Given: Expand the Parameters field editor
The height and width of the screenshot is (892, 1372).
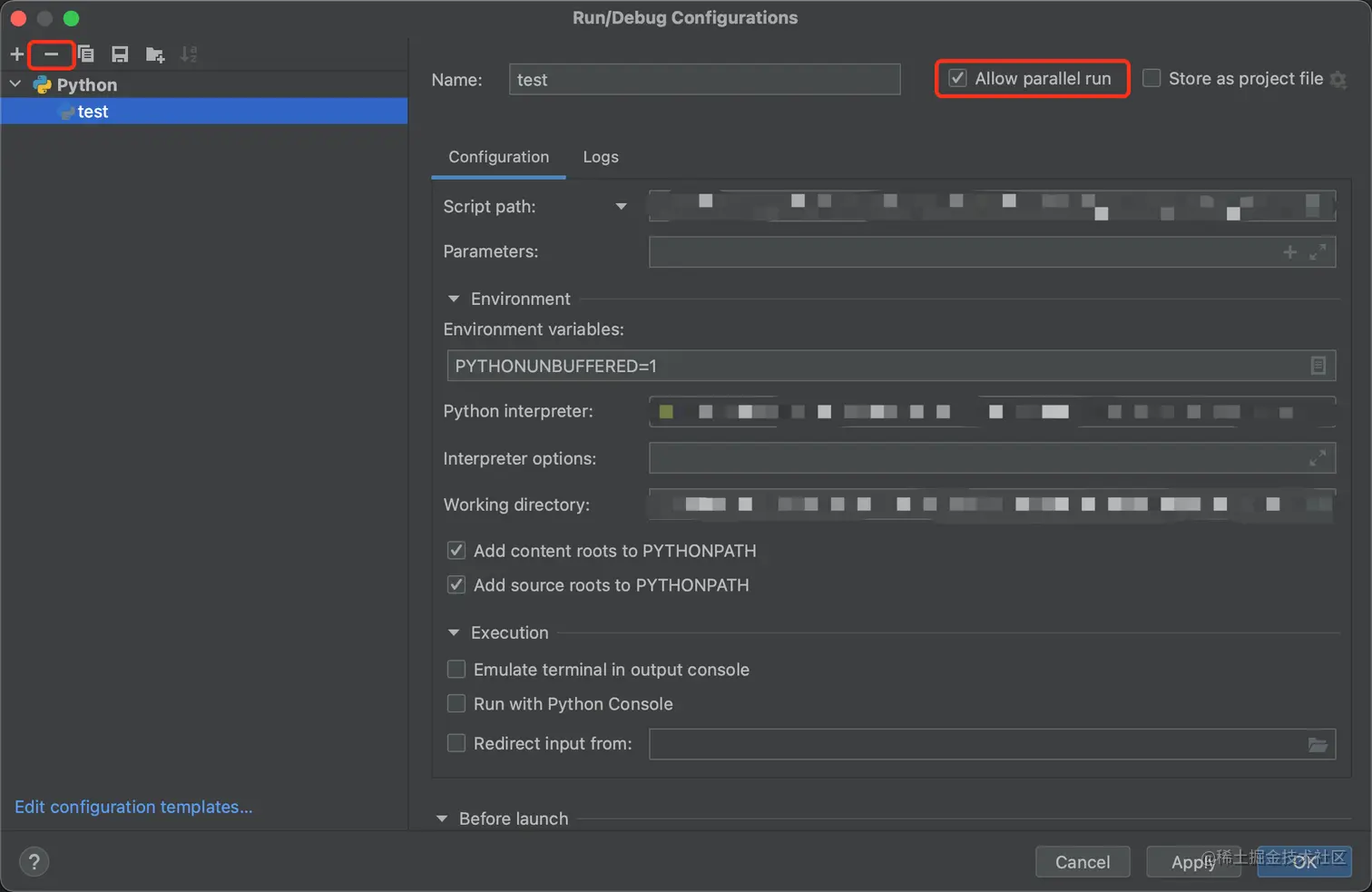Looking at the screenshot, I should click(x=1318, y=252).
